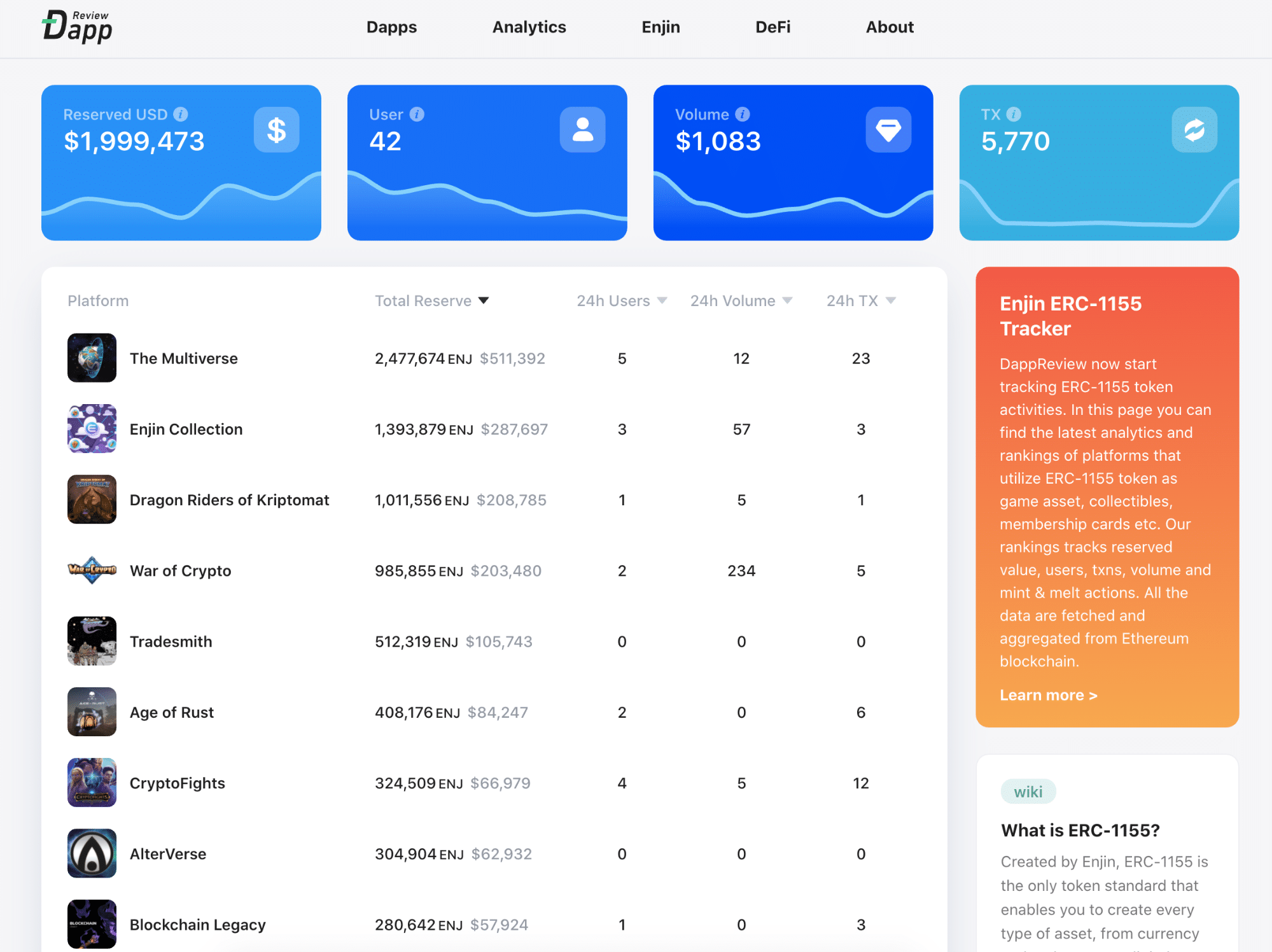Open the Enjin Collection platform icon
Image resolution: width=1272 pixels, height=952 pixels.
92,428
